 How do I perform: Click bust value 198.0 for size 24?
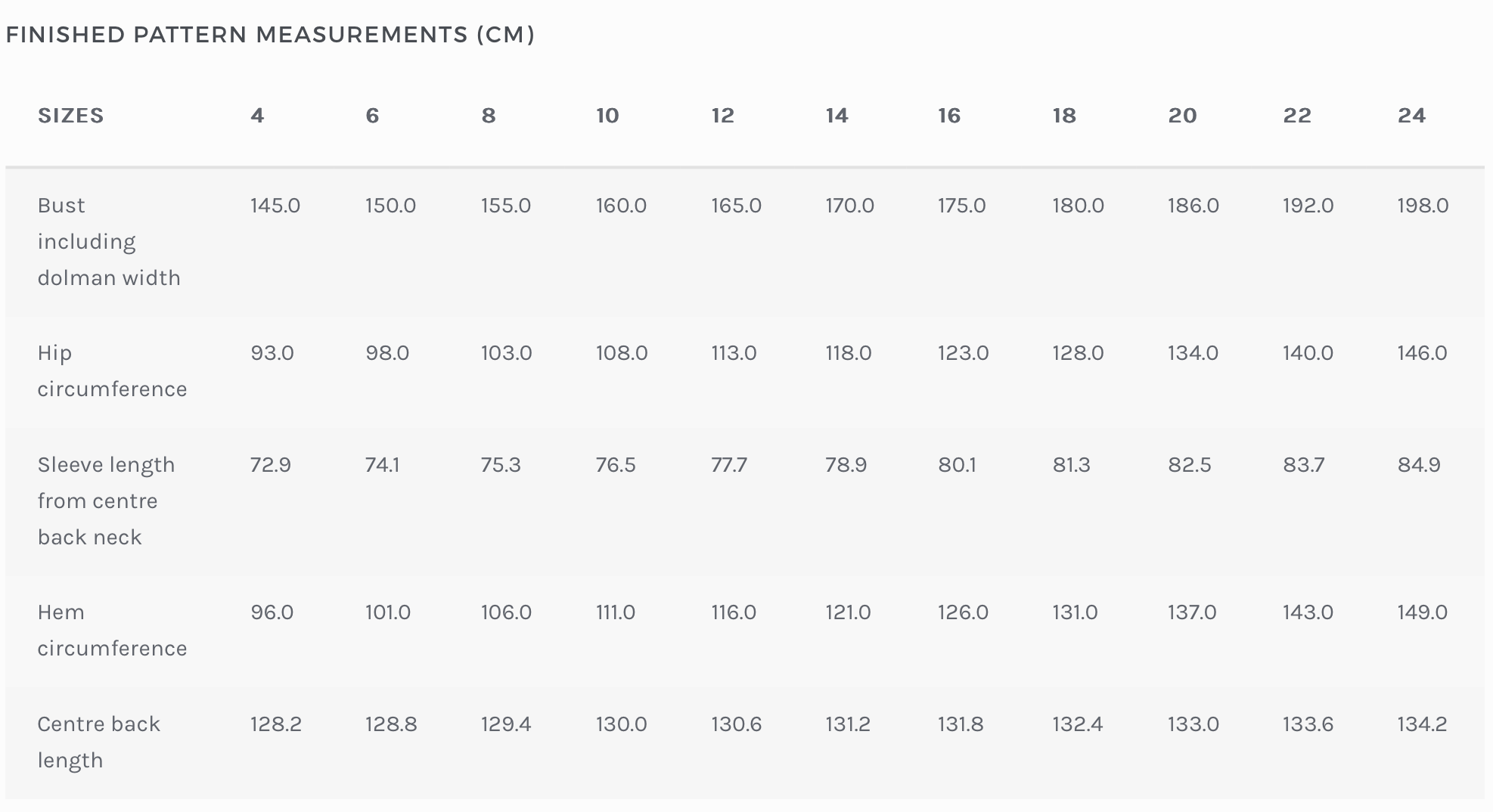tap(1423, 206)
